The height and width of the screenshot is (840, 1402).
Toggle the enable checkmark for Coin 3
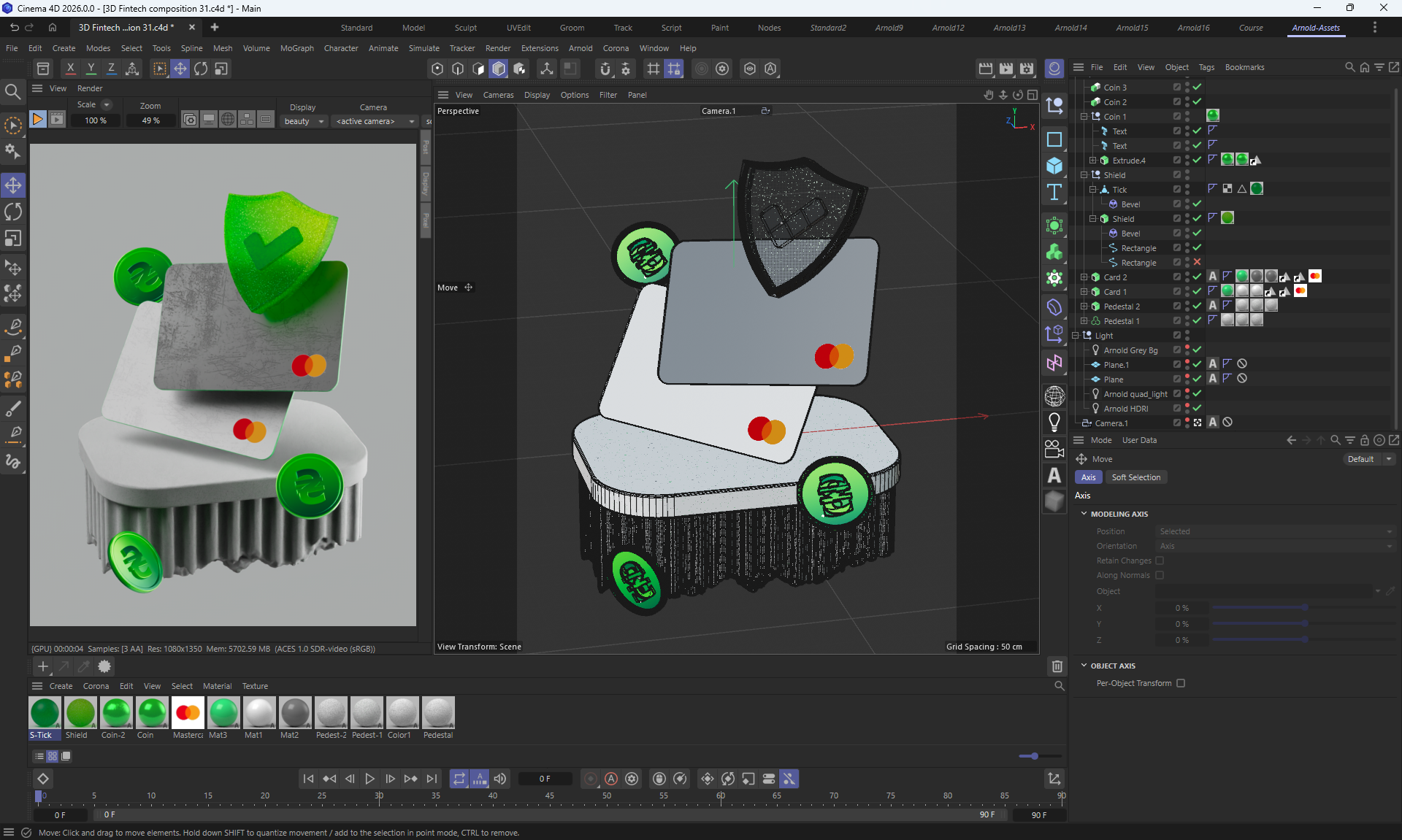(x=1198, y=88)
